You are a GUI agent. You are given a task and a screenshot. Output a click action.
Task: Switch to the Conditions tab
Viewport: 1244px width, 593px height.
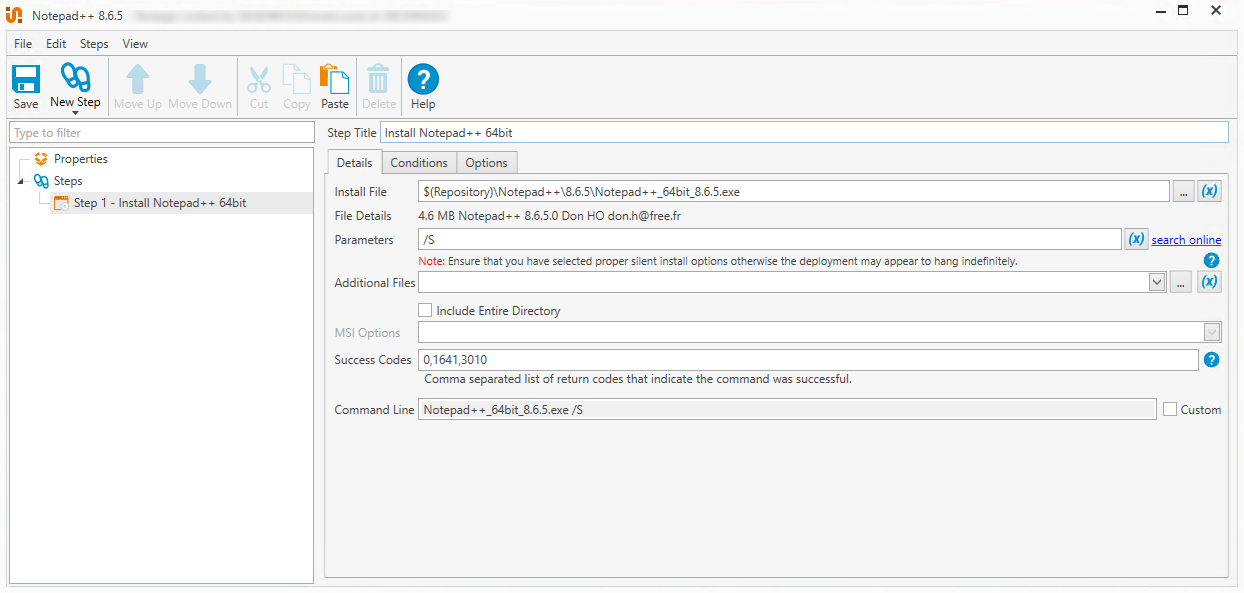tap(419, 162)
